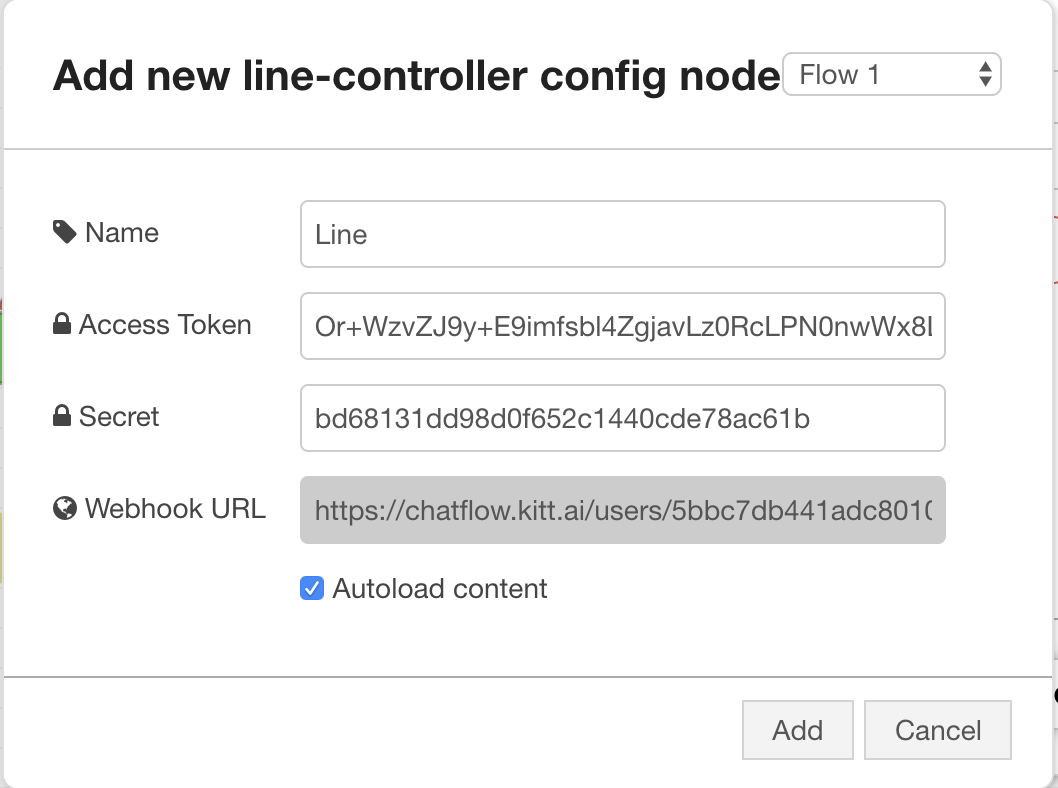
Task: Click the Webhook URL label text
Action: (x=175, y=509)
